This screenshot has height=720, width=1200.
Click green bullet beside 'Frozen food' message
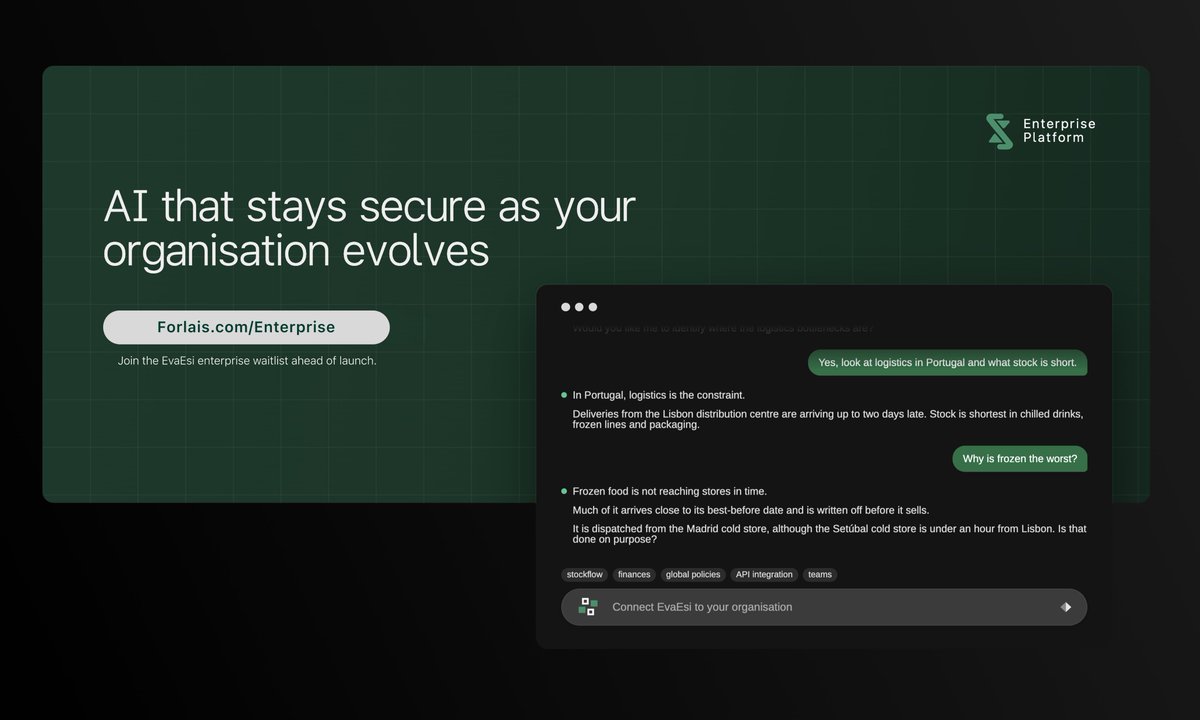click(564, 491)
